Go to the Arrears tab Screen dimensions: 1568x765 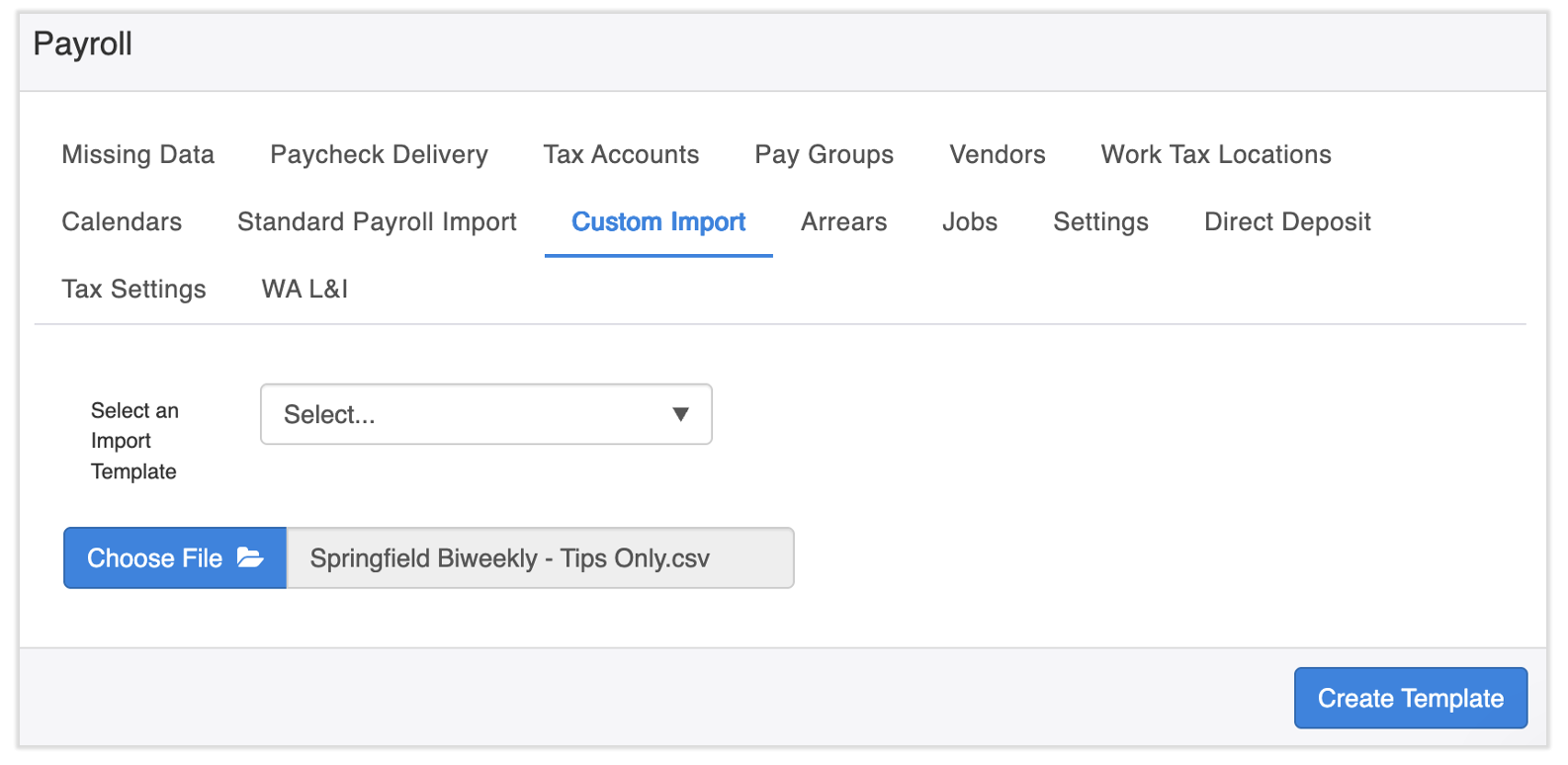click(x=843, y=222)
